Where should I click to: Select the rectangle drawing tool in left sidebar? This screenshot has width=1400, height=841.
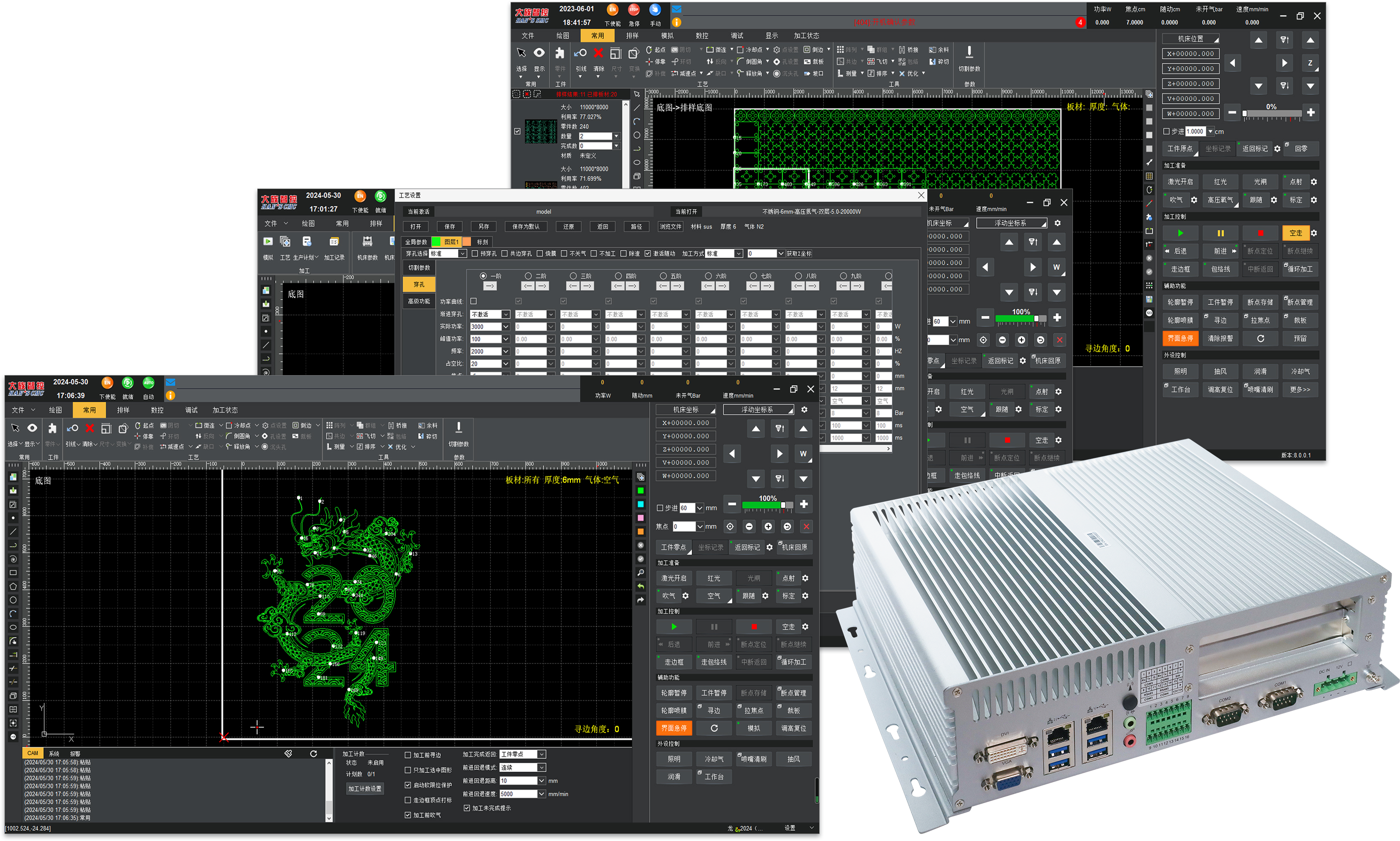[13, 573]
